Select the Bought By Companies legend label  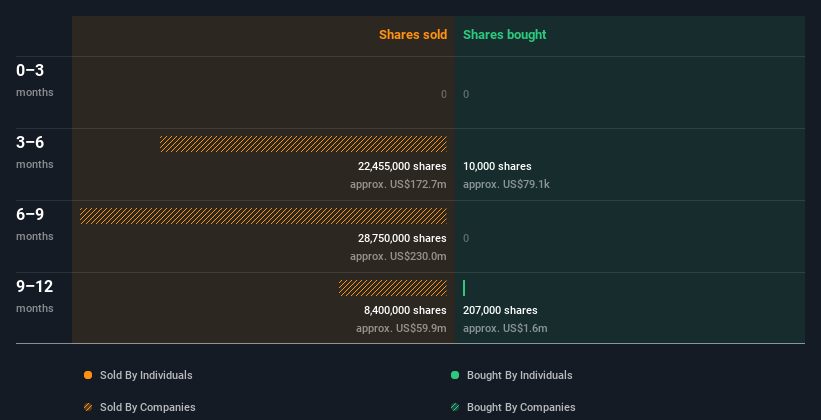[x=521, y=407]
